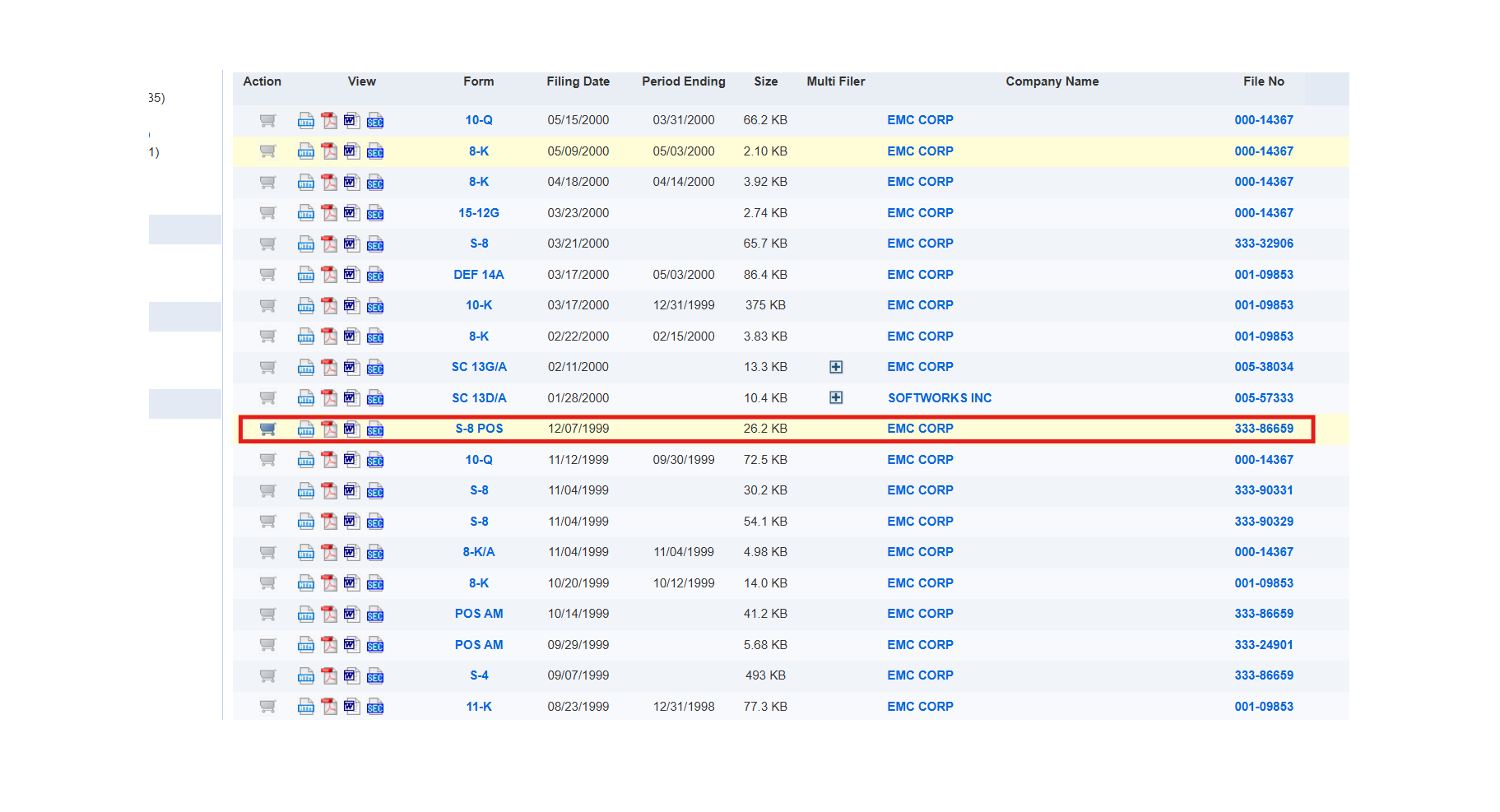The height and width of the screenshot is (812, 1500).
Task: Open PDF of 10-Q filed 11/12/1999
Action: pyautogui.click(x=329, y=460)
